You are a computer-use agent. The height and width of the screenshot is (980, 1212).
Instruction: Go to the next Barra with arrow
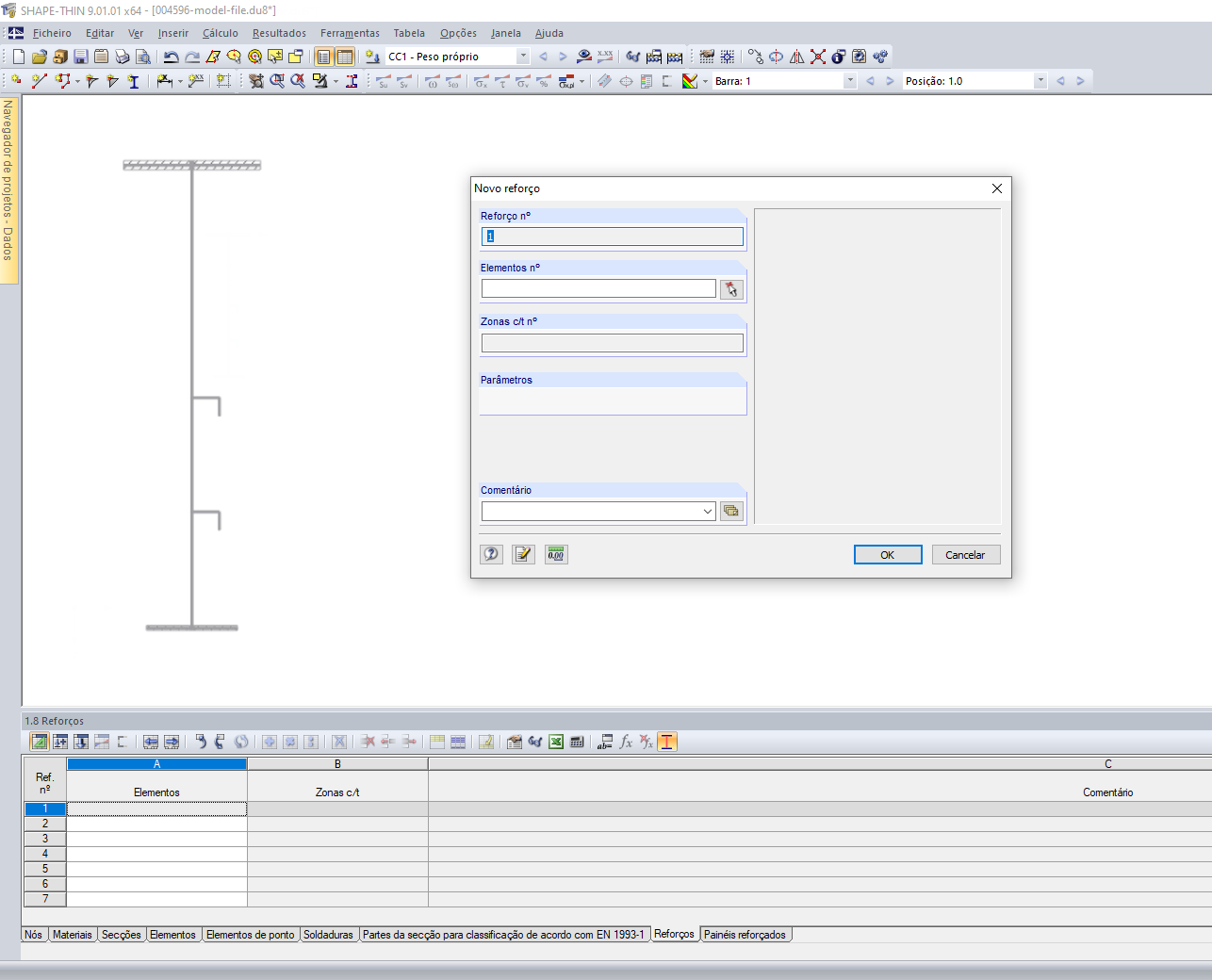click(x=890, y=81)
